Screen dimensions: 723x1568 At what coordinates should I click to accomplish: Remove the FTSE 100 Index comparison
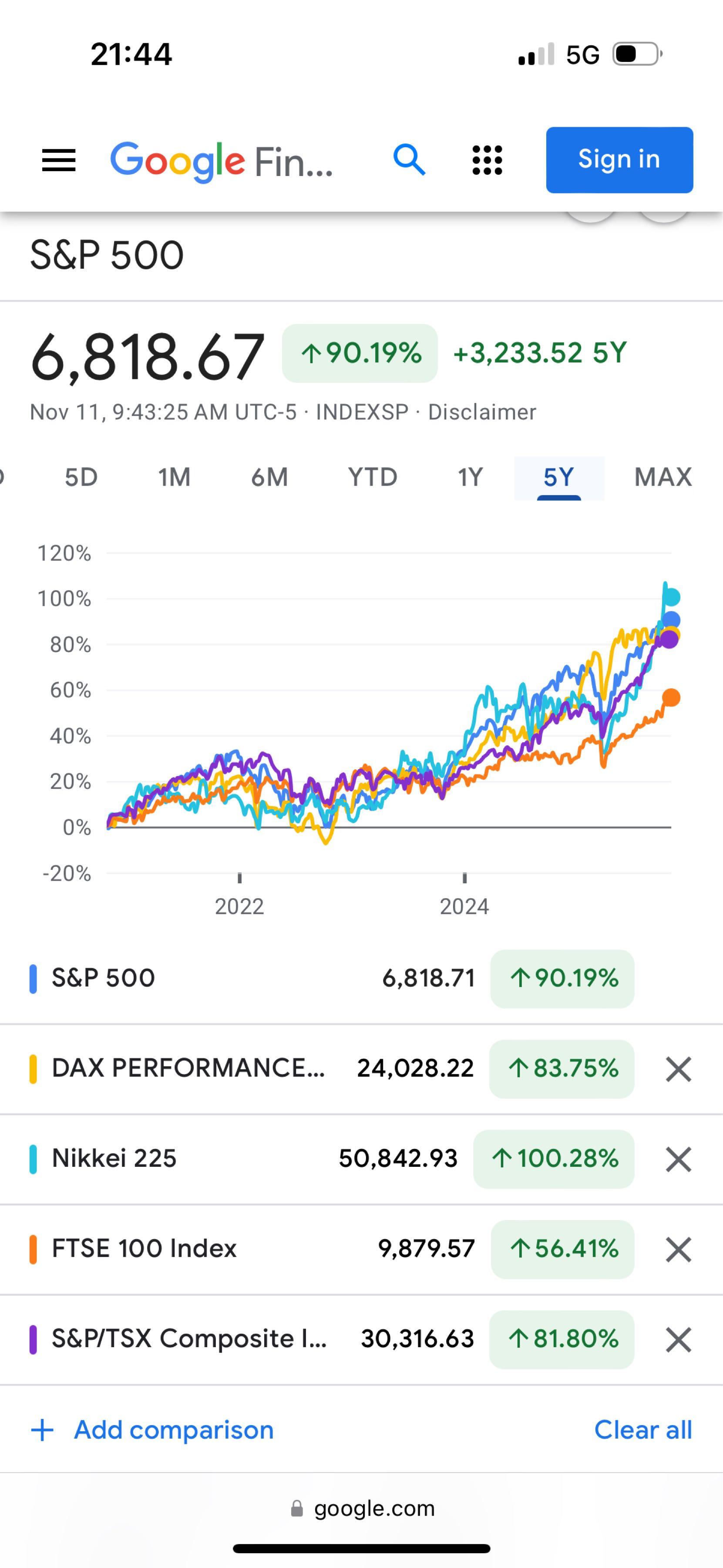[x=678, y=1250]
